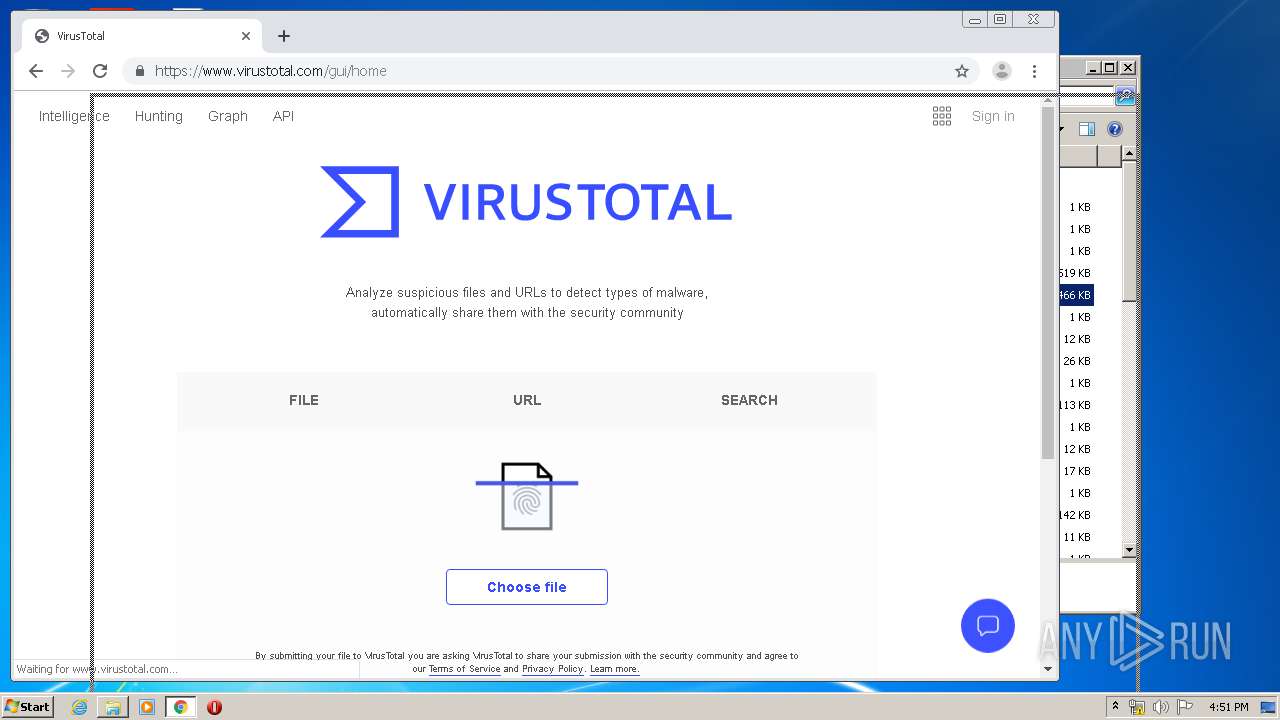Open media player from taskbar

(147, 707)
